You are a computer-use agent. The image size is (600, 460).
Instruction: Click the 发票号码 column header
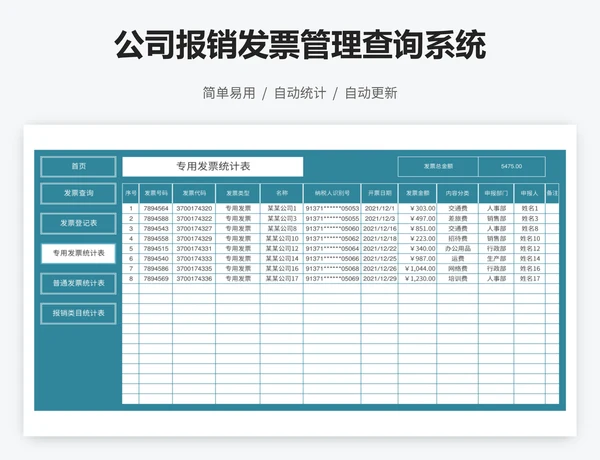tap(156, 193)
